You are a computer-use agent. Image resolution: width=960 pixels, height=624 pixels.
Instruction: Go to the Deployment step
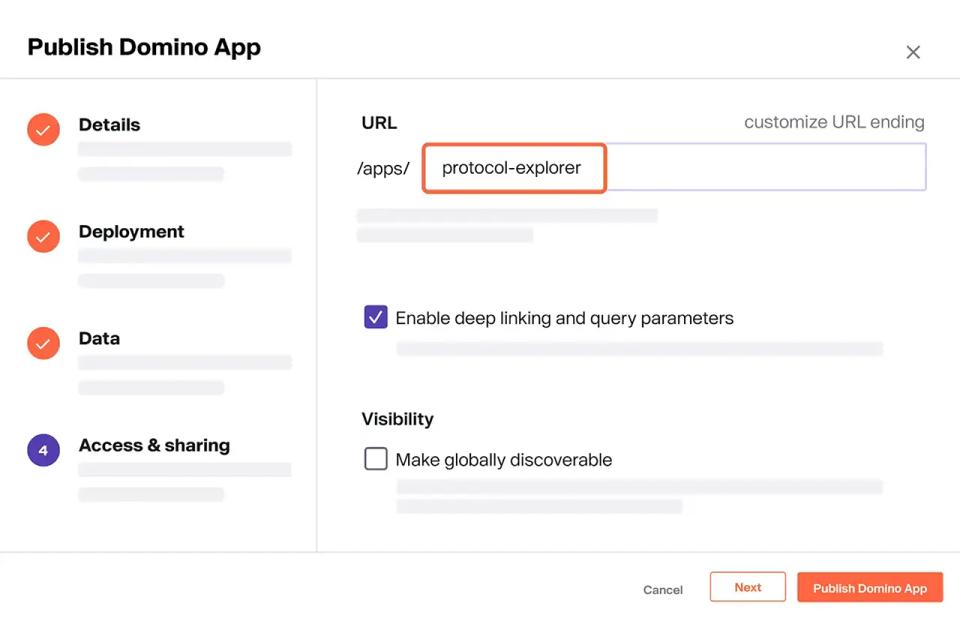[x=131, y=231]
